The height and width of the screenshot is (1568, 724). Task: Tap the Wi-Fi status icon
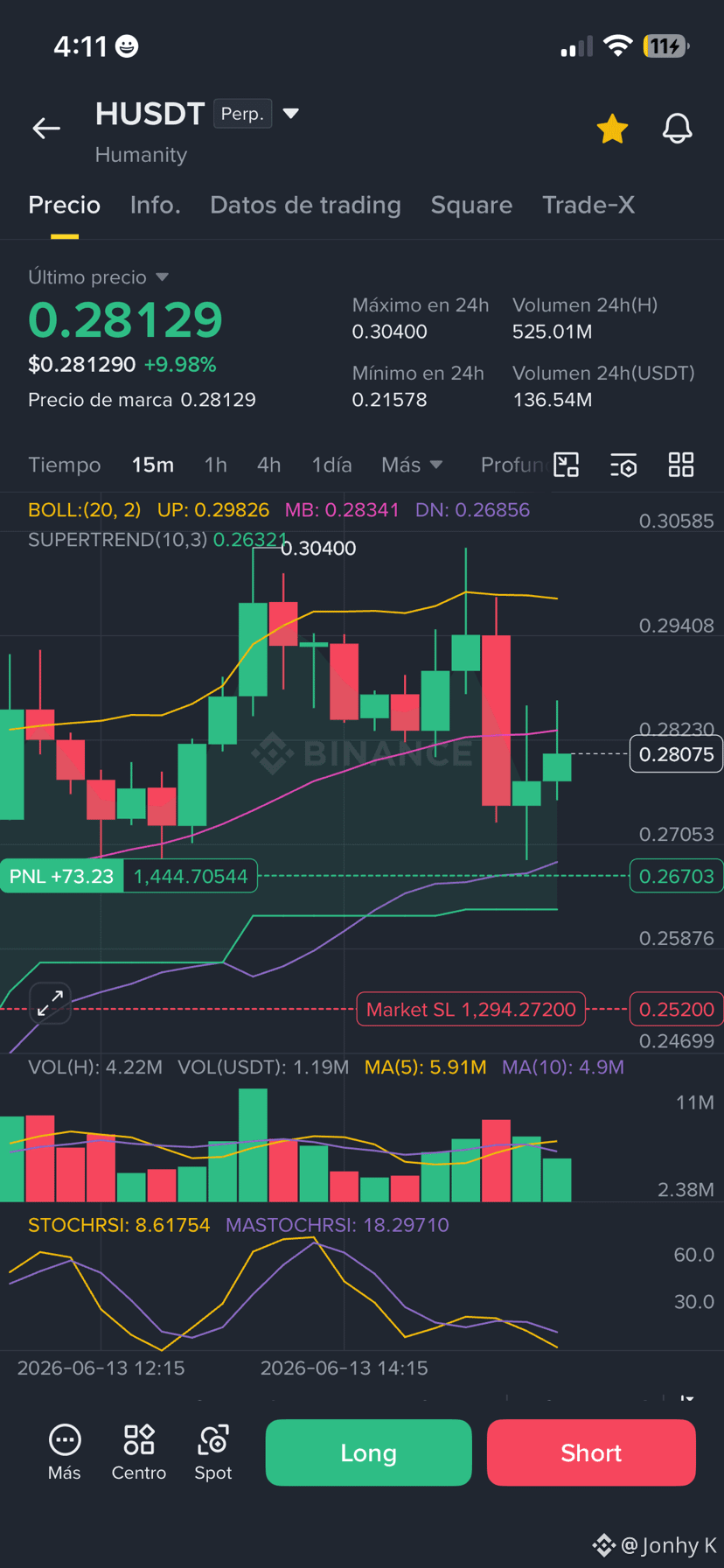(617, 45)
